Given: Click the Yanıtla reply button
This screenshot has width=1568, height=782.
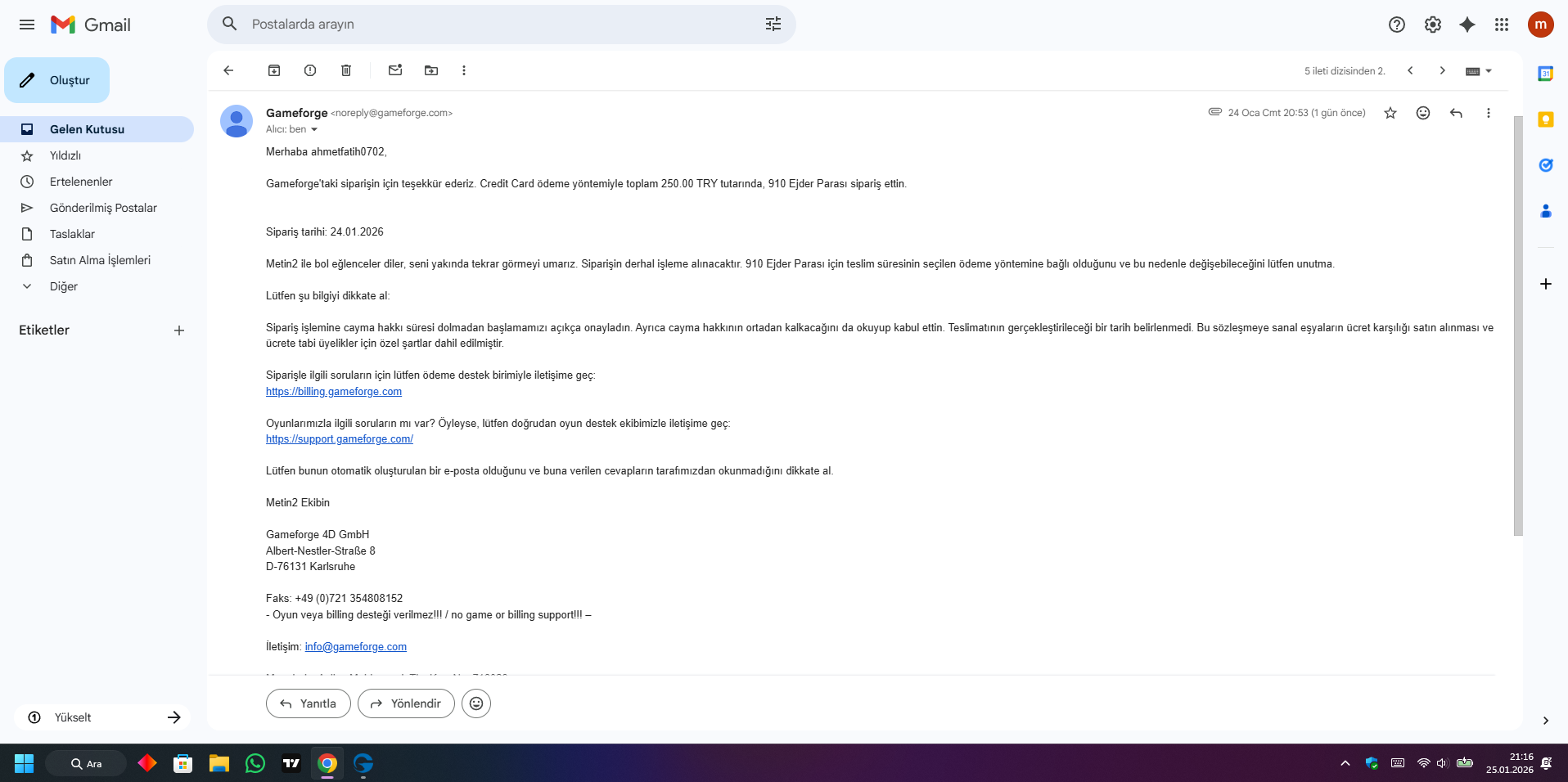Looking at the screenshot, I should coord(309,703).
